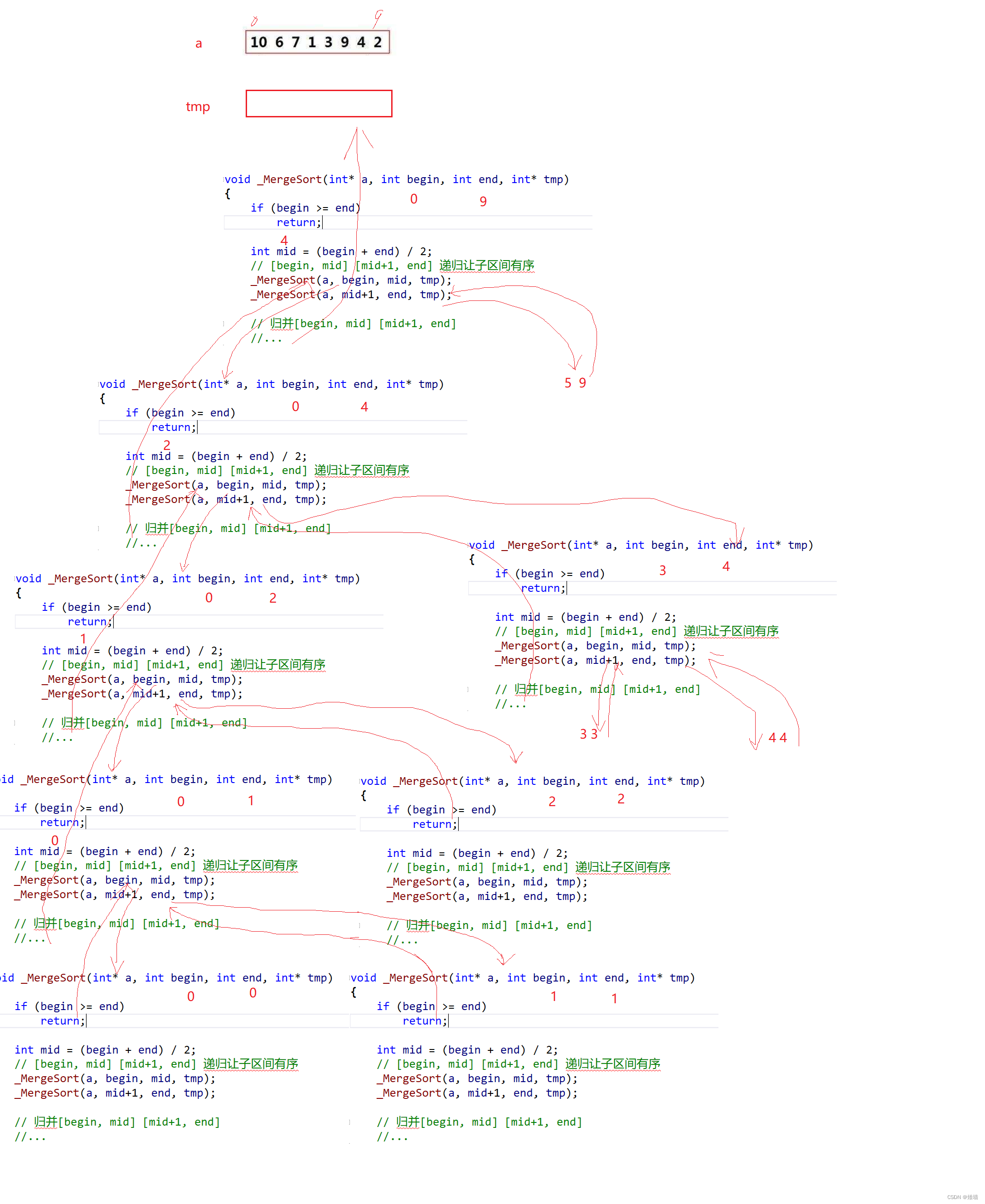Click the red "a" label beside the array
Screen dimensions: 985x1204
(199, 44)
